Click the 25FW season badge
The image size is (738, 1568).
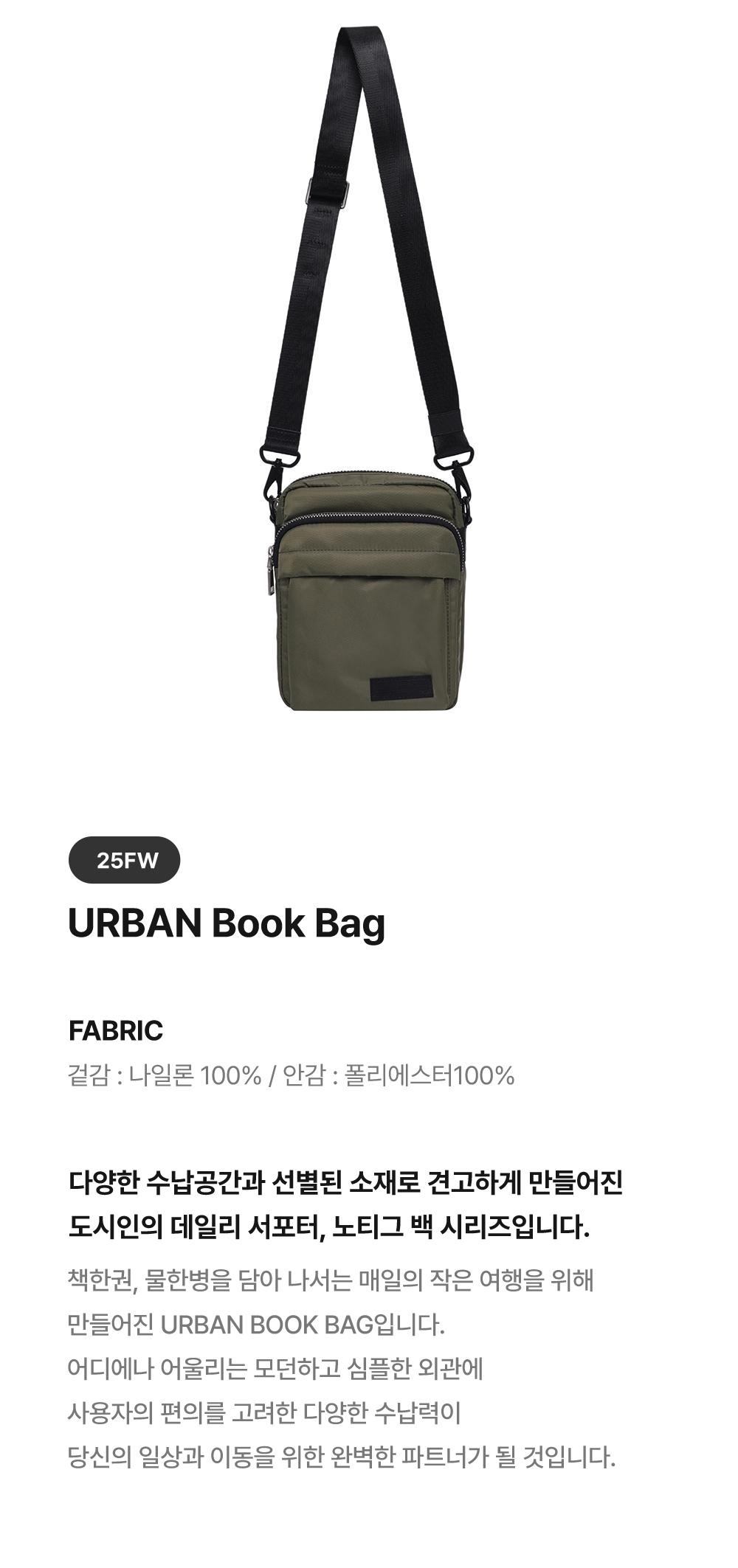coord(124,860)
